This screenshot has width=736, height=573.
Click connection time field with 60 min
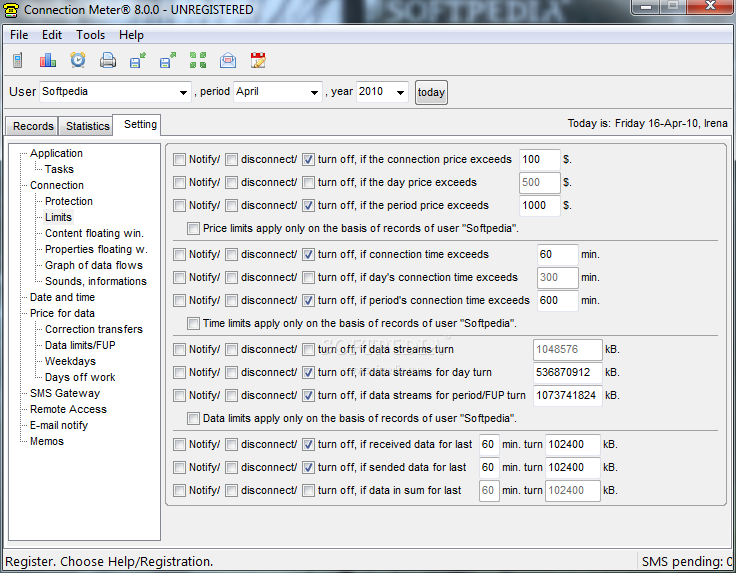558,254
